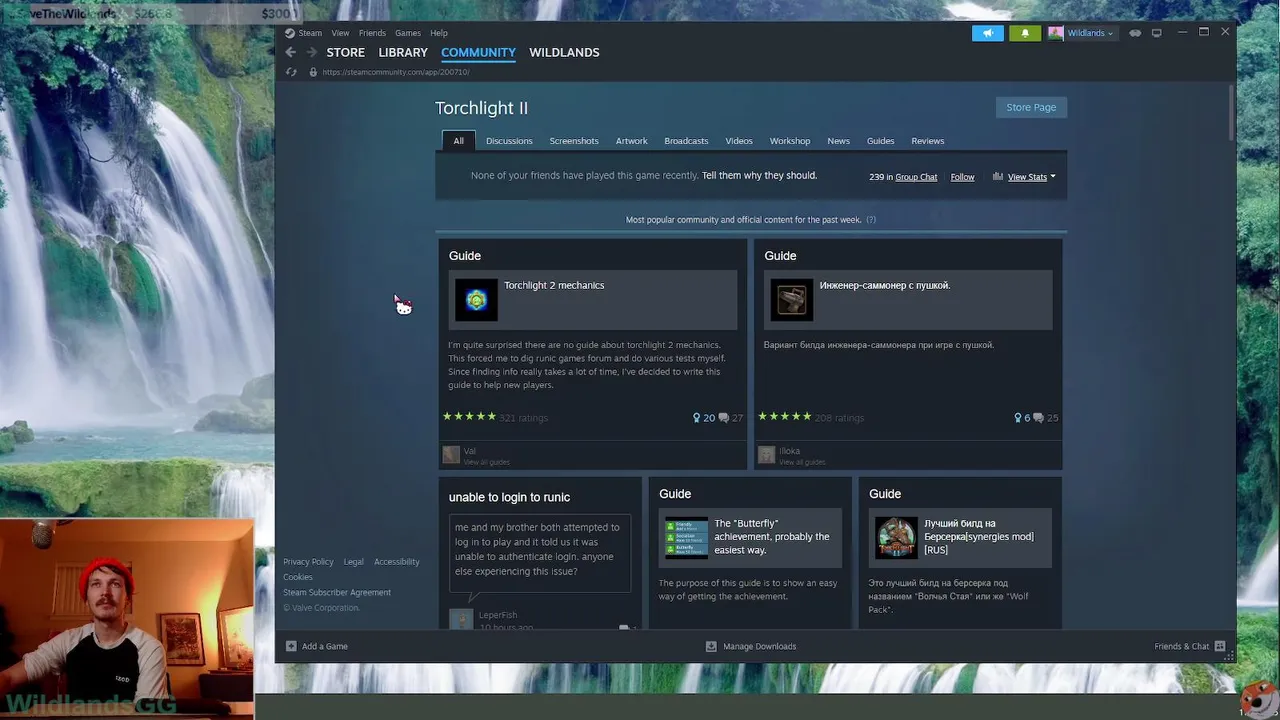Viewport: 1280px width, 720px height.
Task: Switch to the Guides tab
Action: click(x=881, y=141)
